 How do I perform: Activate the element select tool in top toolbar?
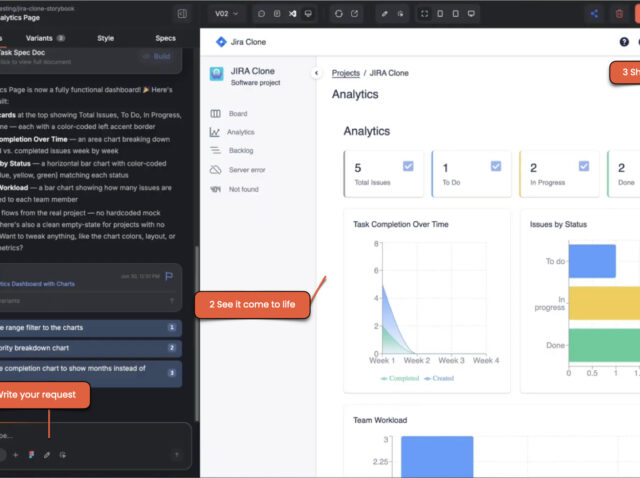pos(400,14)
